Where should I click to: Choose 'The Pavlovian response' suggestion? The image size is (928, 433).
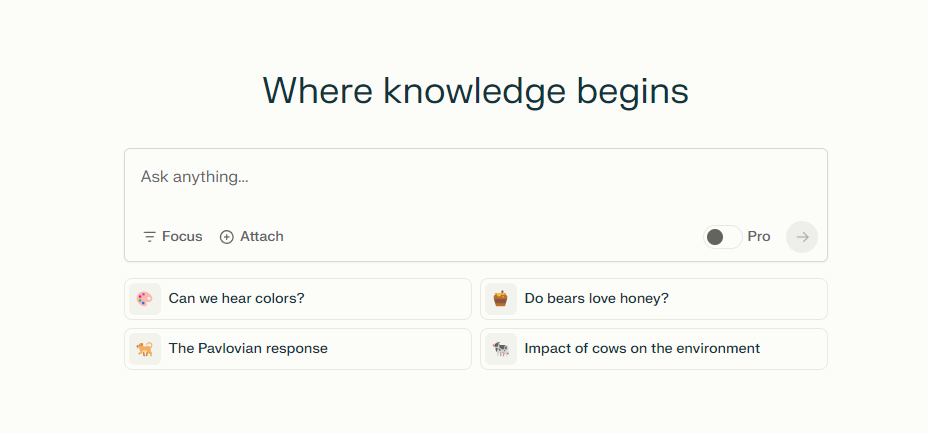pos(298,349)
